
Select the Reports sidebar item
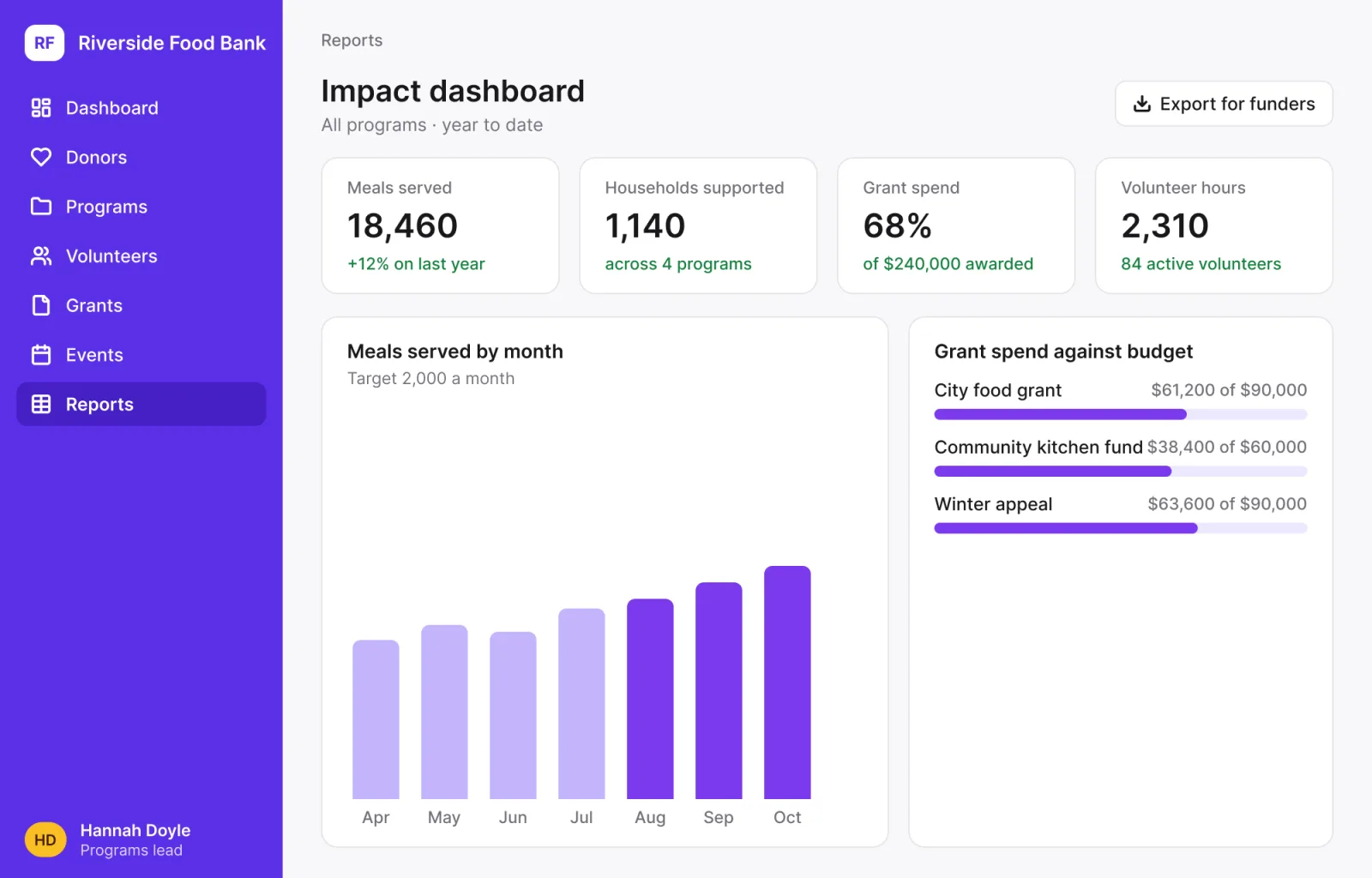141,404
